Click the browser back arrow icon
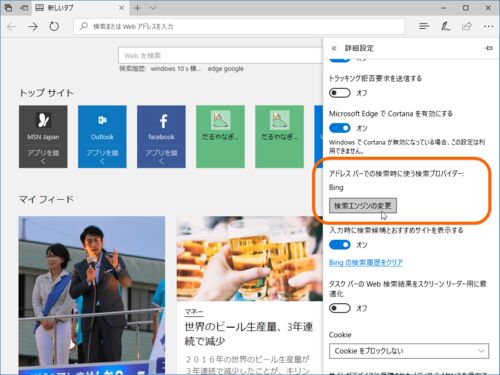The image size is (500, 375). 11,26
